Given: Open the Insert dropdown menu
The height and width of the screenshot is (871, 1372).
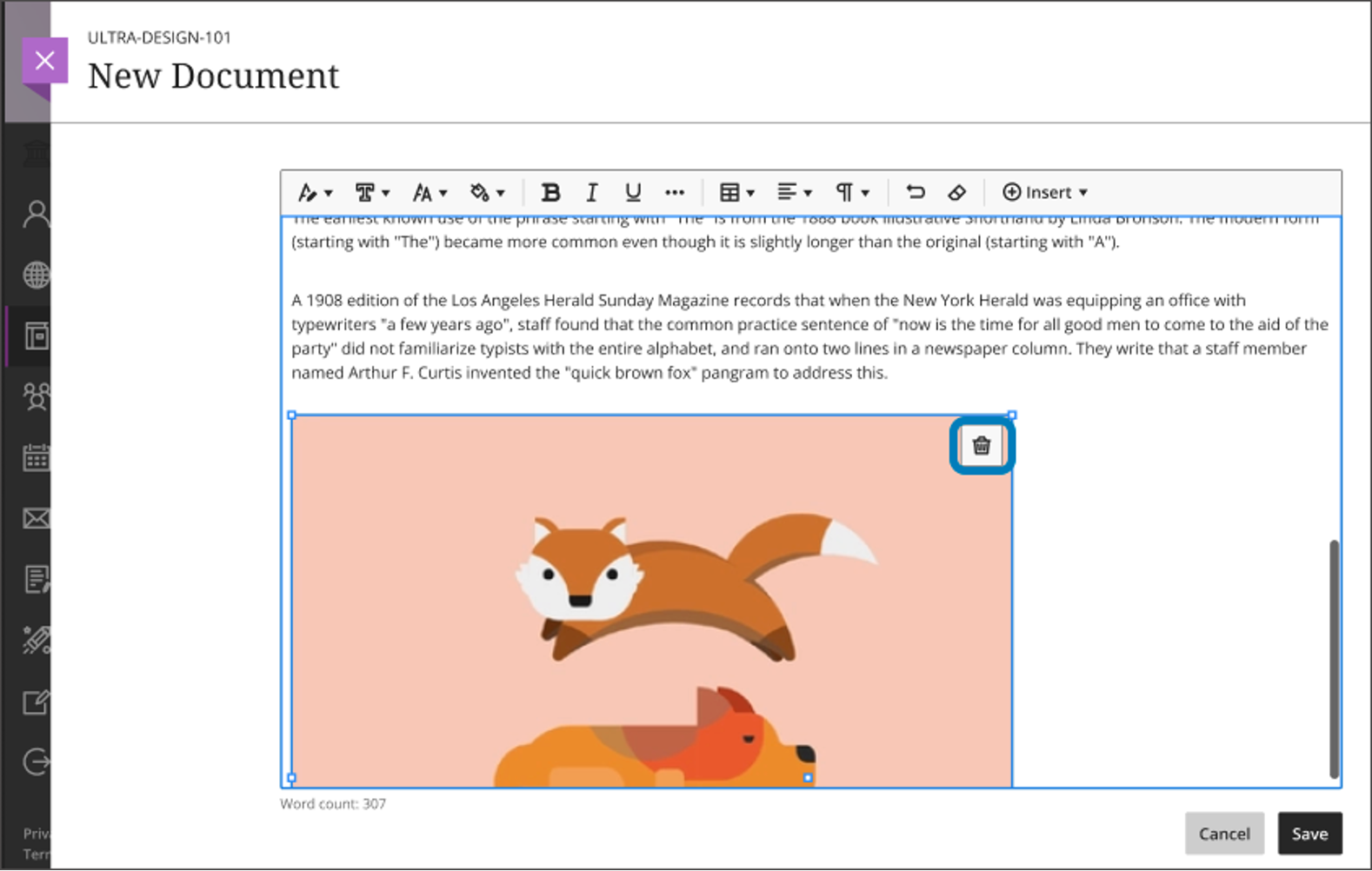Looking at the screenshot, I should point(1044,192).
